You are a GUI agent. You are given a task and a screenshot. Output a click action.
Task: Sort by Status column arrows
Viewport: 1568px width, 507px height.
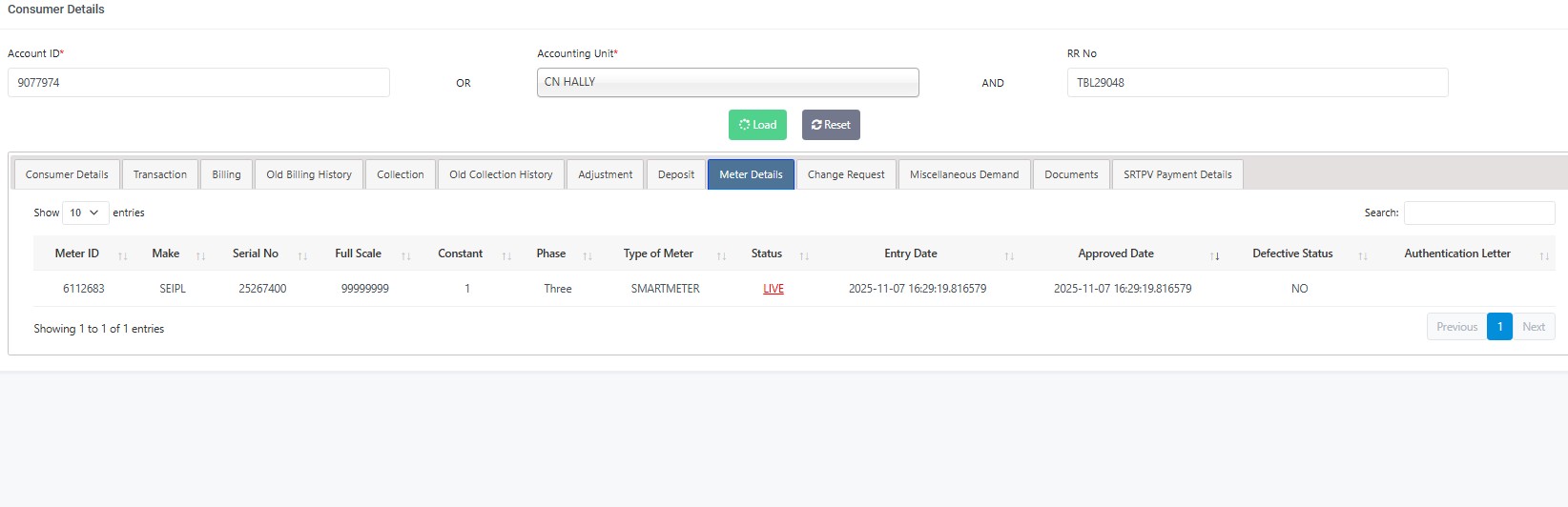coord(804,255)
